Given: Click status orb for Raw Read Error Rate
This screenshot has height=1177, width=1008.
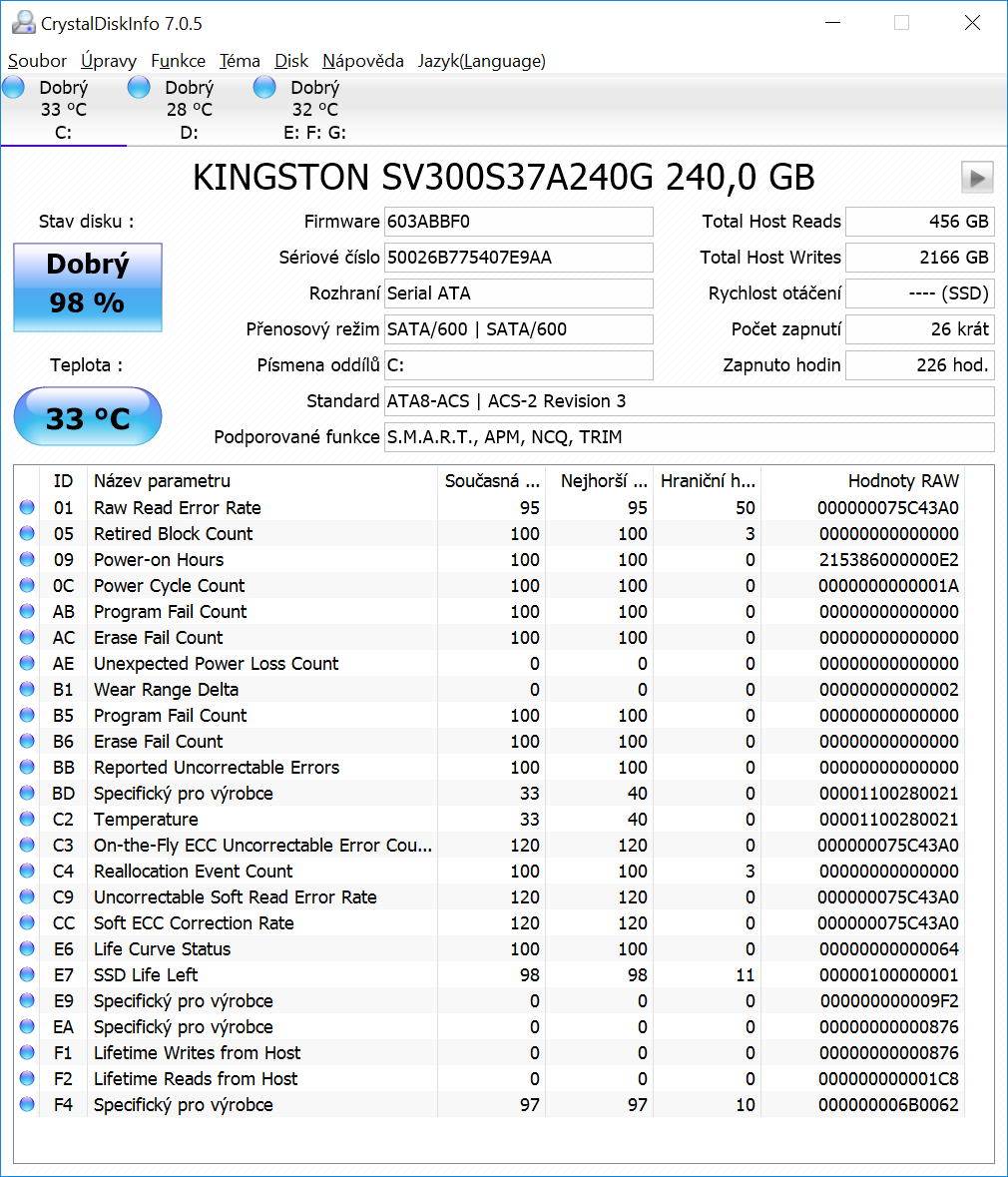Looking at the screenshot, I should pyautogui.click(x=27, y=507).
